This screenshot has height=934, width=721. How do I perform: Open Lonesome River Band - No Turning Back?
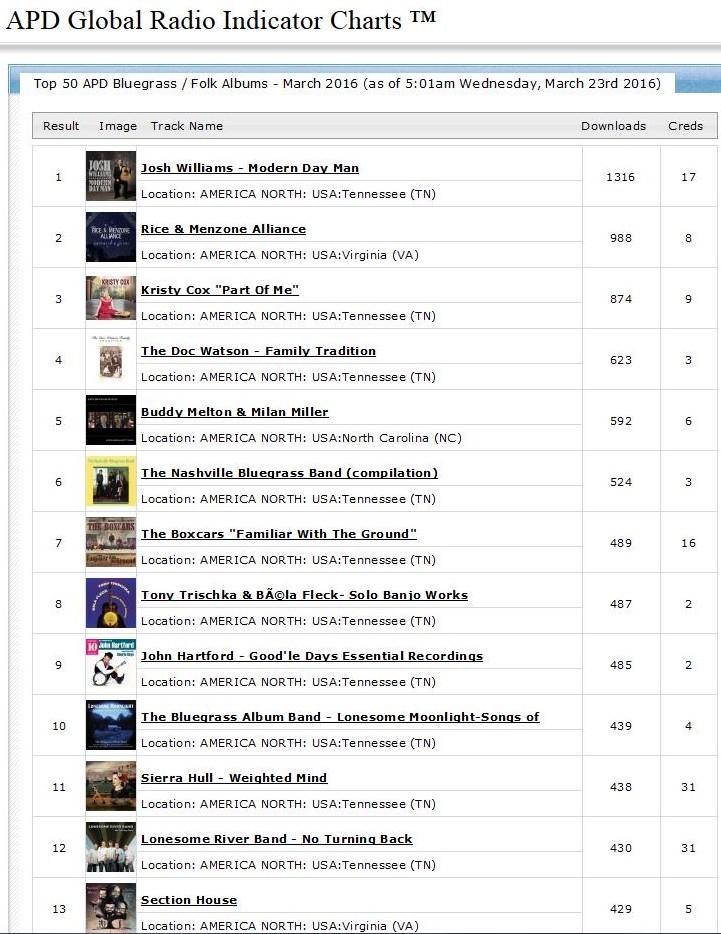point(276,839)
